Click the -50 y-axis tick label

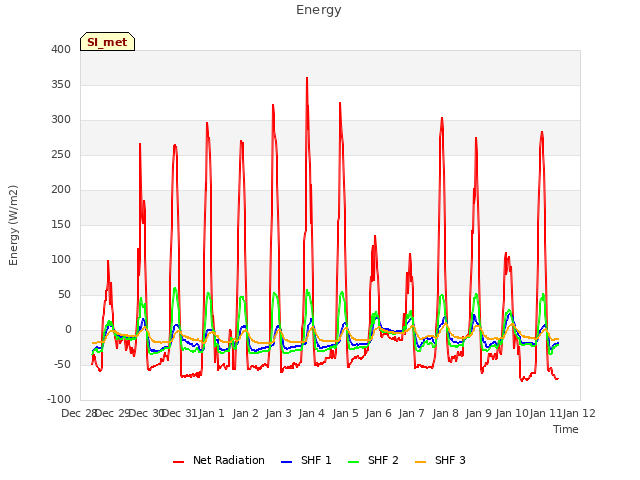(x=62, y=364)
